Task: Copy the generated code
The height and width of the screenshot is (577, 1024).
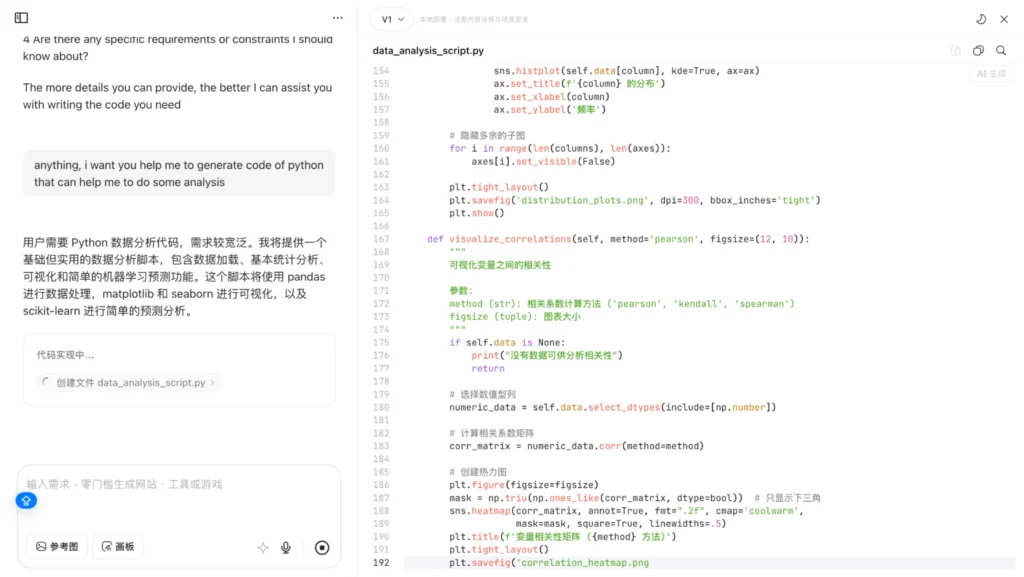Action: click(978, 49)
